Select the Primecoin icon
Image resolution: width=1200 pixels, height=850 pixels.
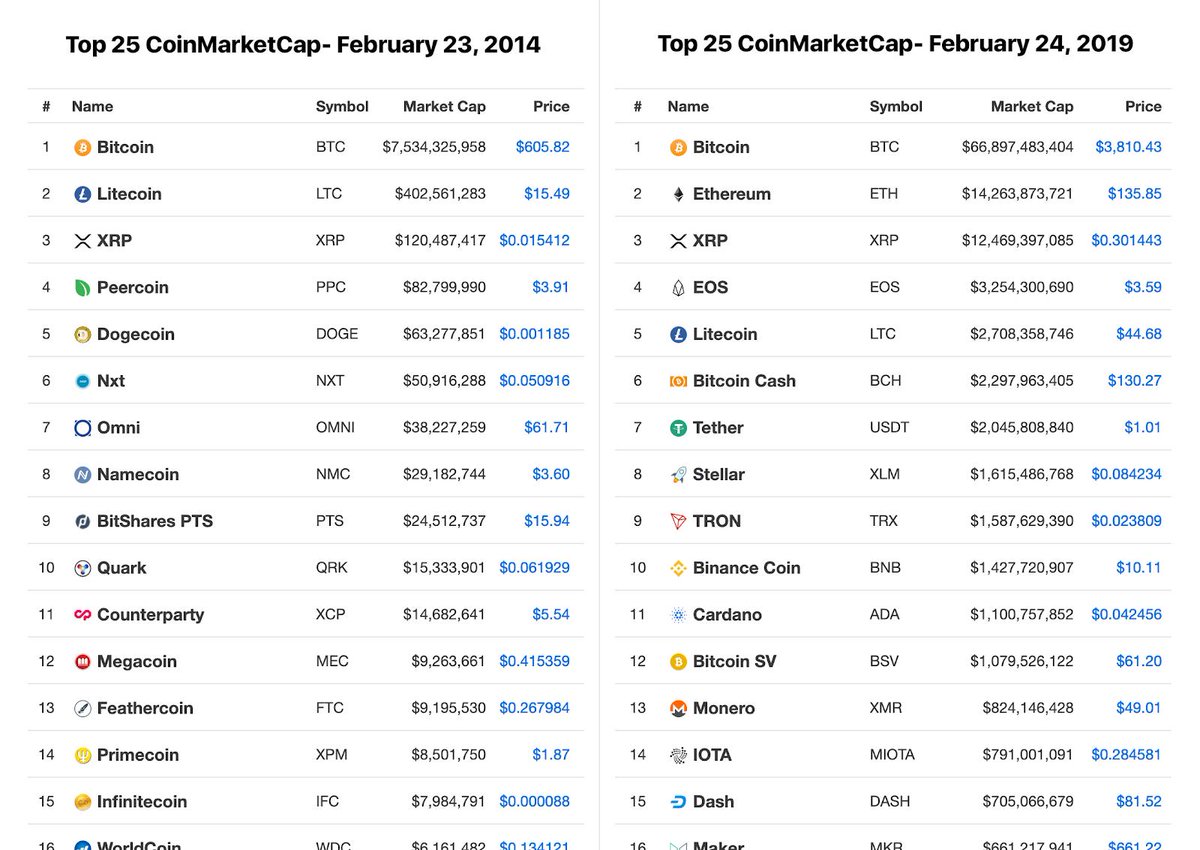pyautogui.click(x=83, y=755)
